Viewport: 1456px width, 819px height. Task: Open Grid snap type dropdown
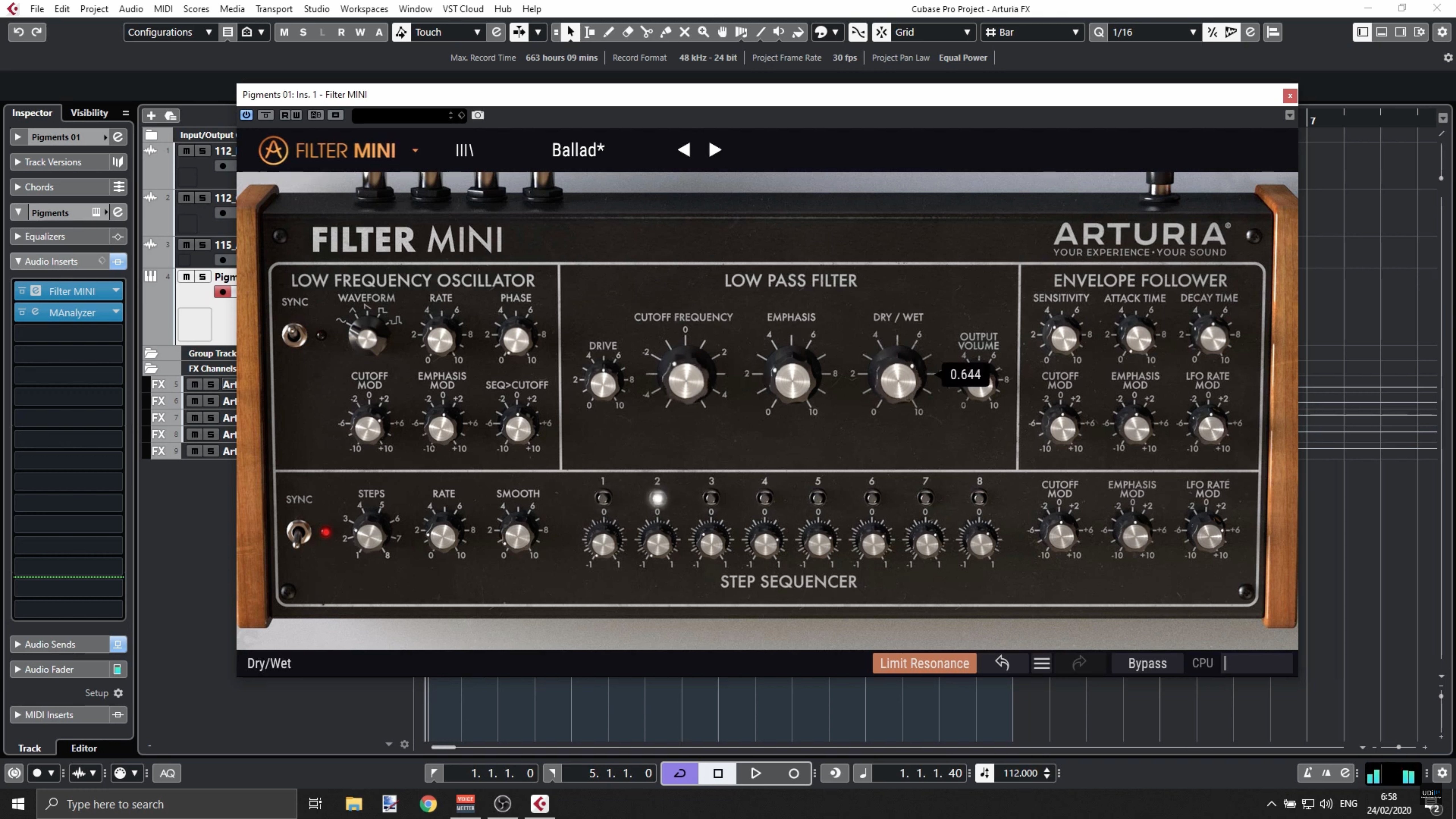point(933,32)
